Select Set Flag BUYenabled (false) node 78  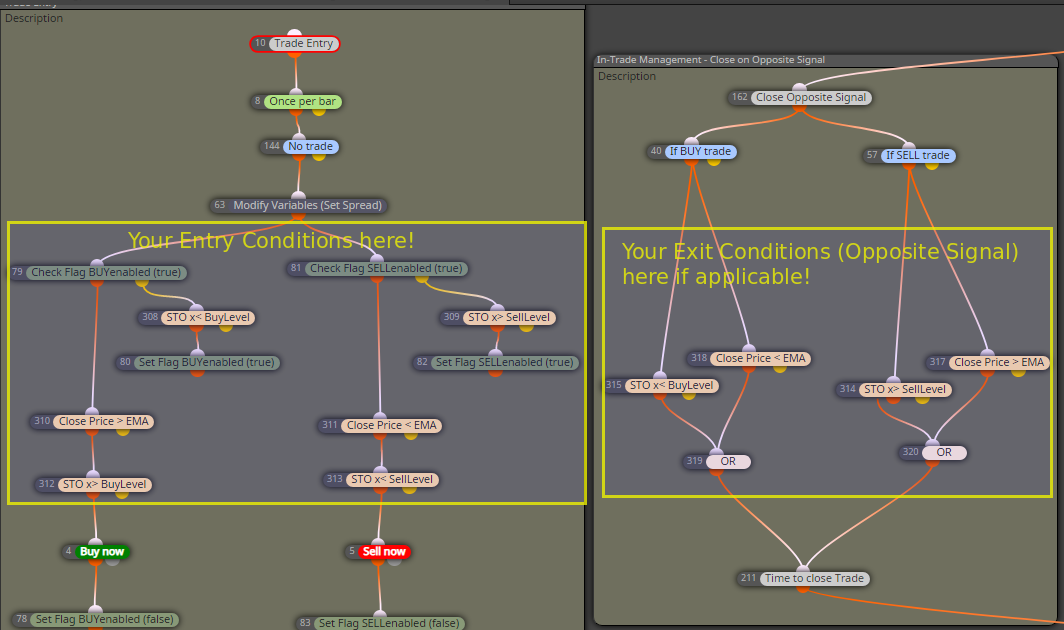pos(96,619)
